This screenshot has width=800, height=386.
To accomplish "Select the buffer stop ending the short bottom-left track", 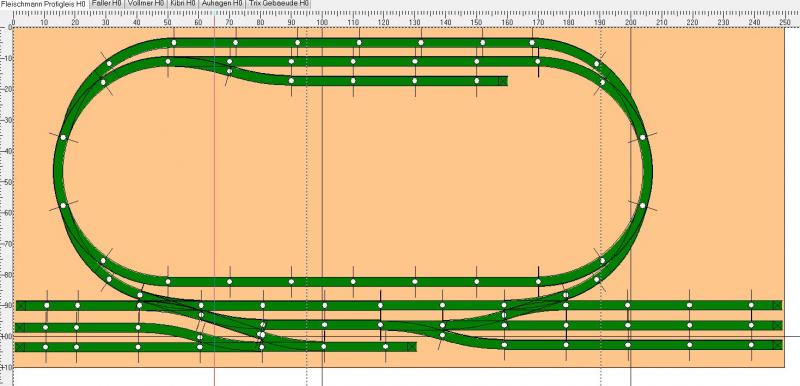I will 412,347.
